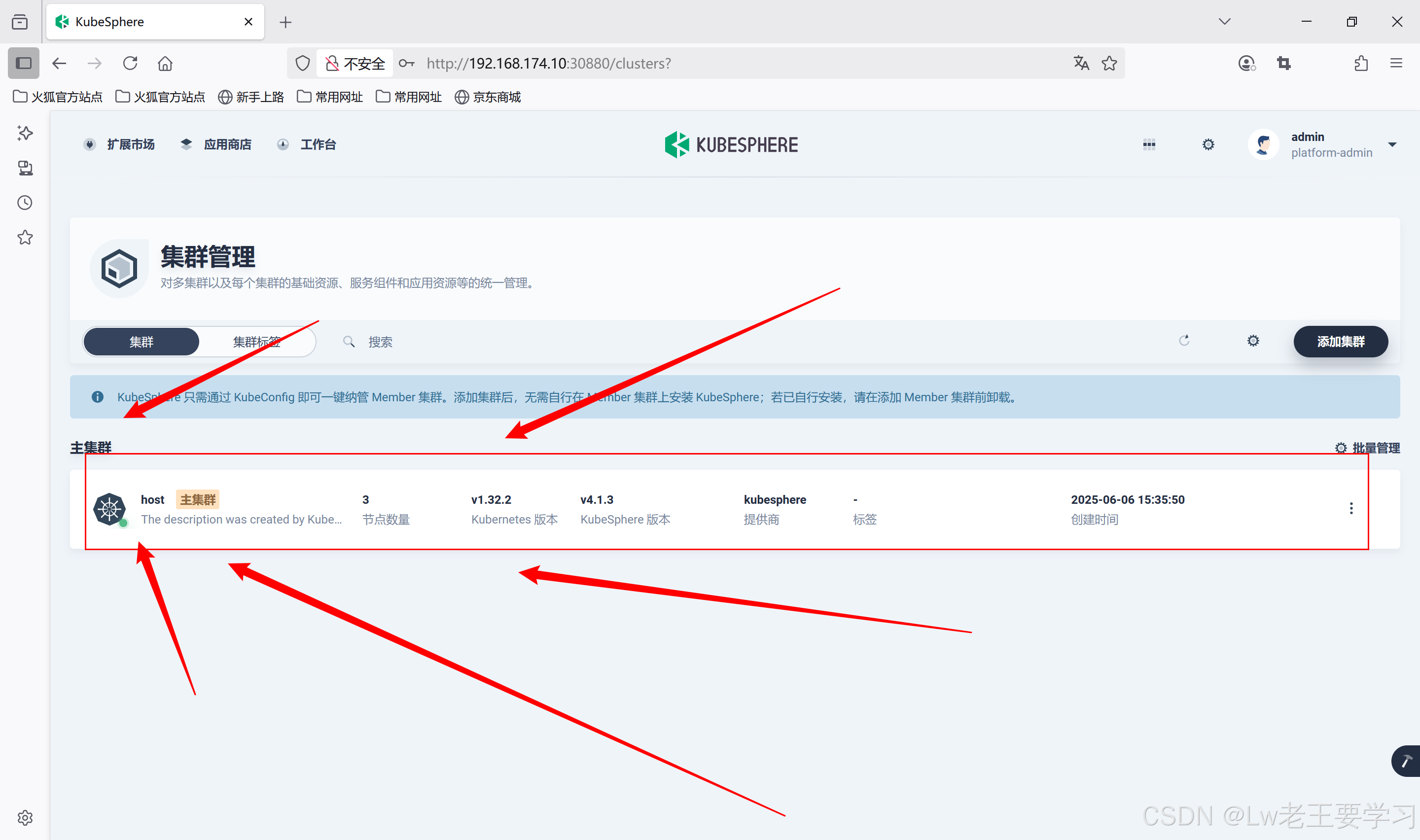Bookmark this page star
This screenshot has height=840, width=1420.
coord(1109,63)
